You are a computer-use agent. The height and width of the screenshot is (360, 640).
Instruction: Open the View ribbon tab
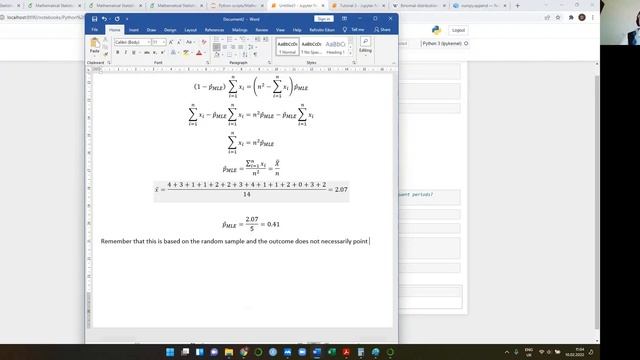280,30
